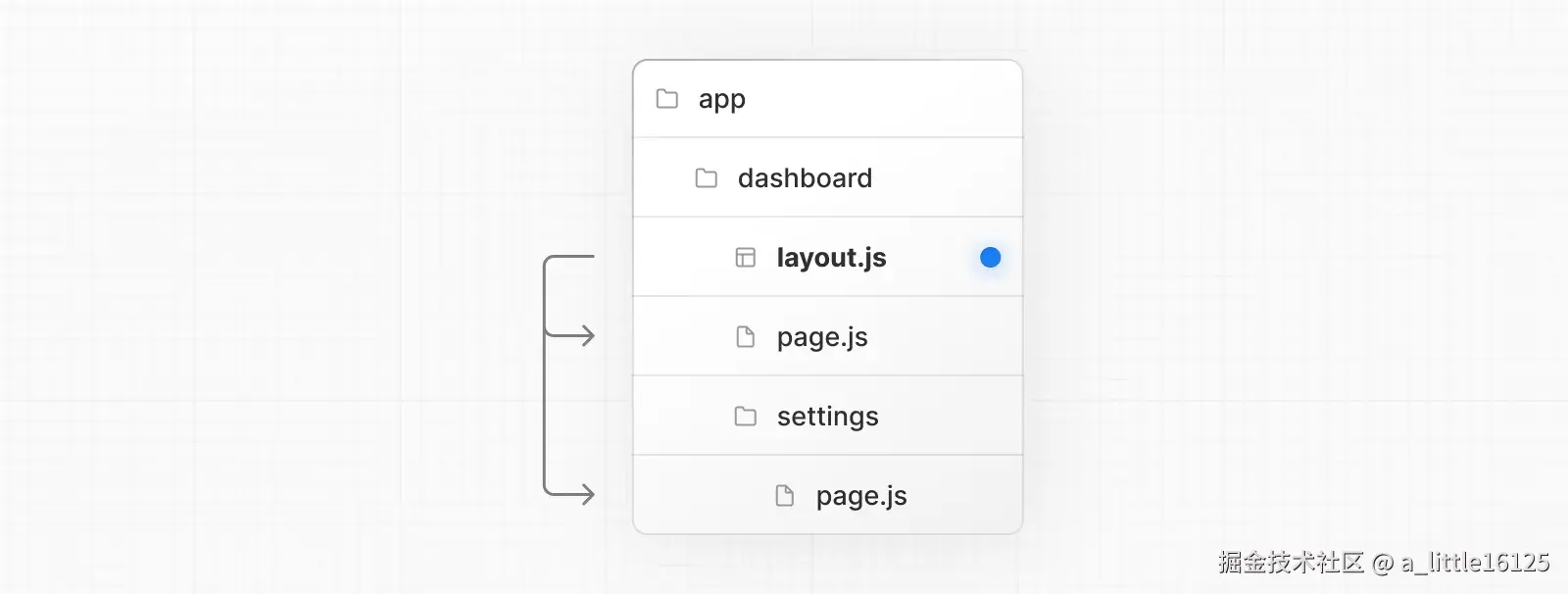
Task: Click the 掘金技术社区 watermark text
Action: point(1292,563)
